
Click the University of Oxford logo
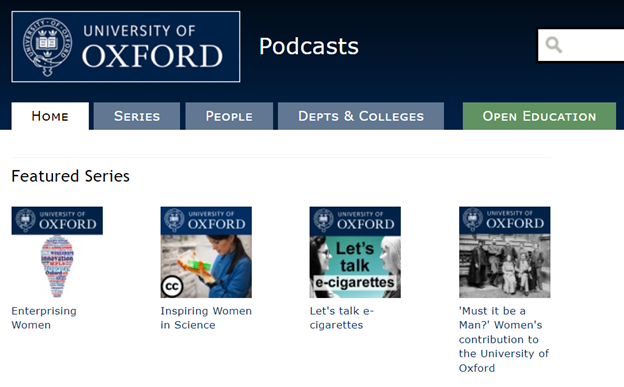pos(126,47)
